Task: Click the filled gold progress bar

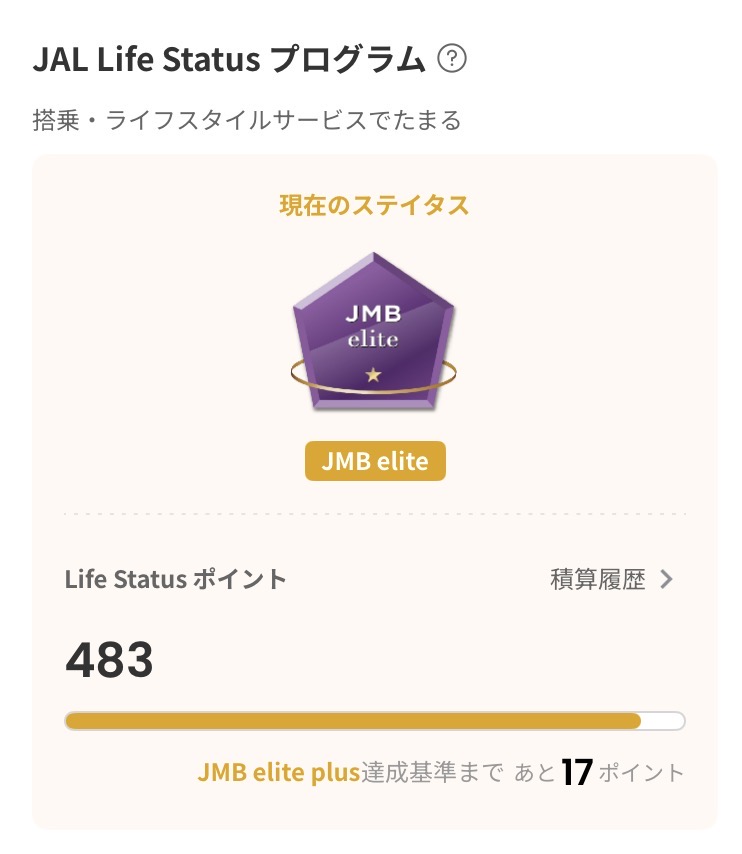Action: pos(352,721)
